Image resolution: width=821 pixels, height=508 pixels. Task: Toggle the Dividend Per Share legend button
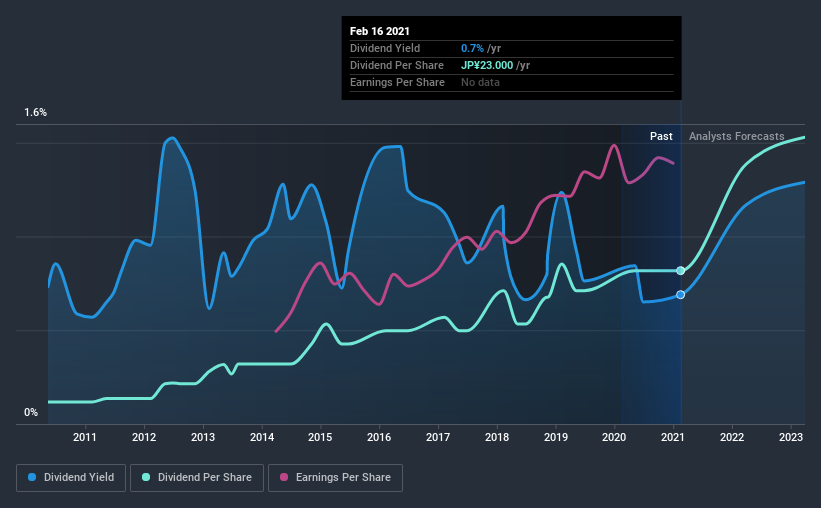tap(197, 478)
